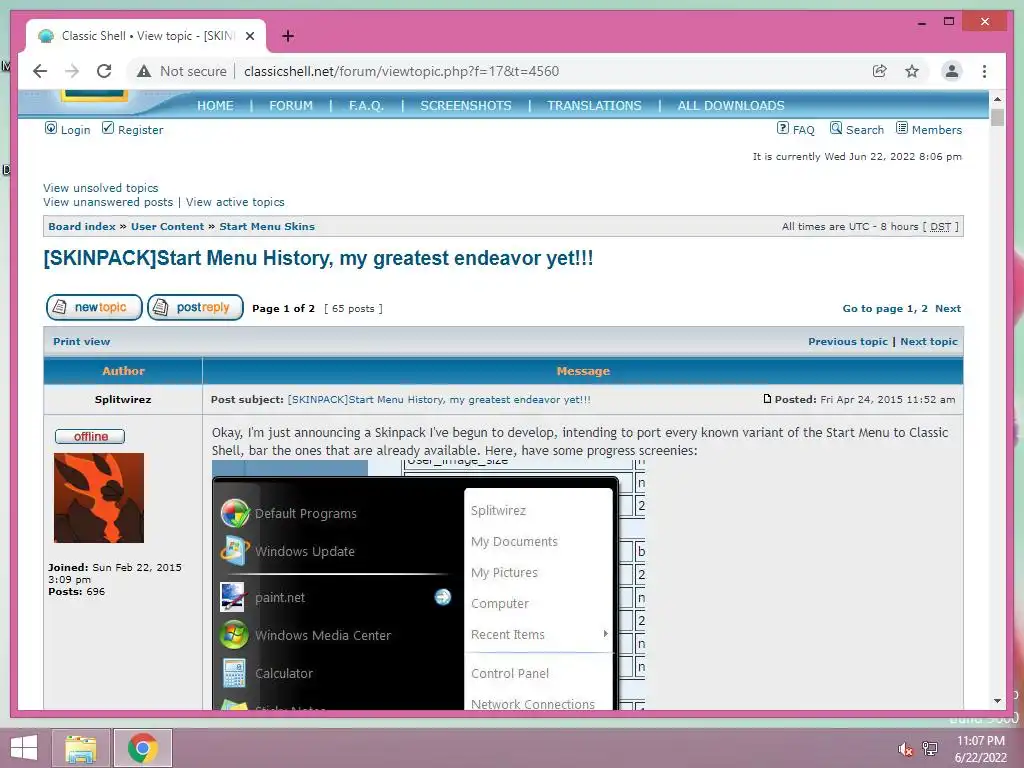Click the page scrollbar down arrow

(x=997, y=701)
